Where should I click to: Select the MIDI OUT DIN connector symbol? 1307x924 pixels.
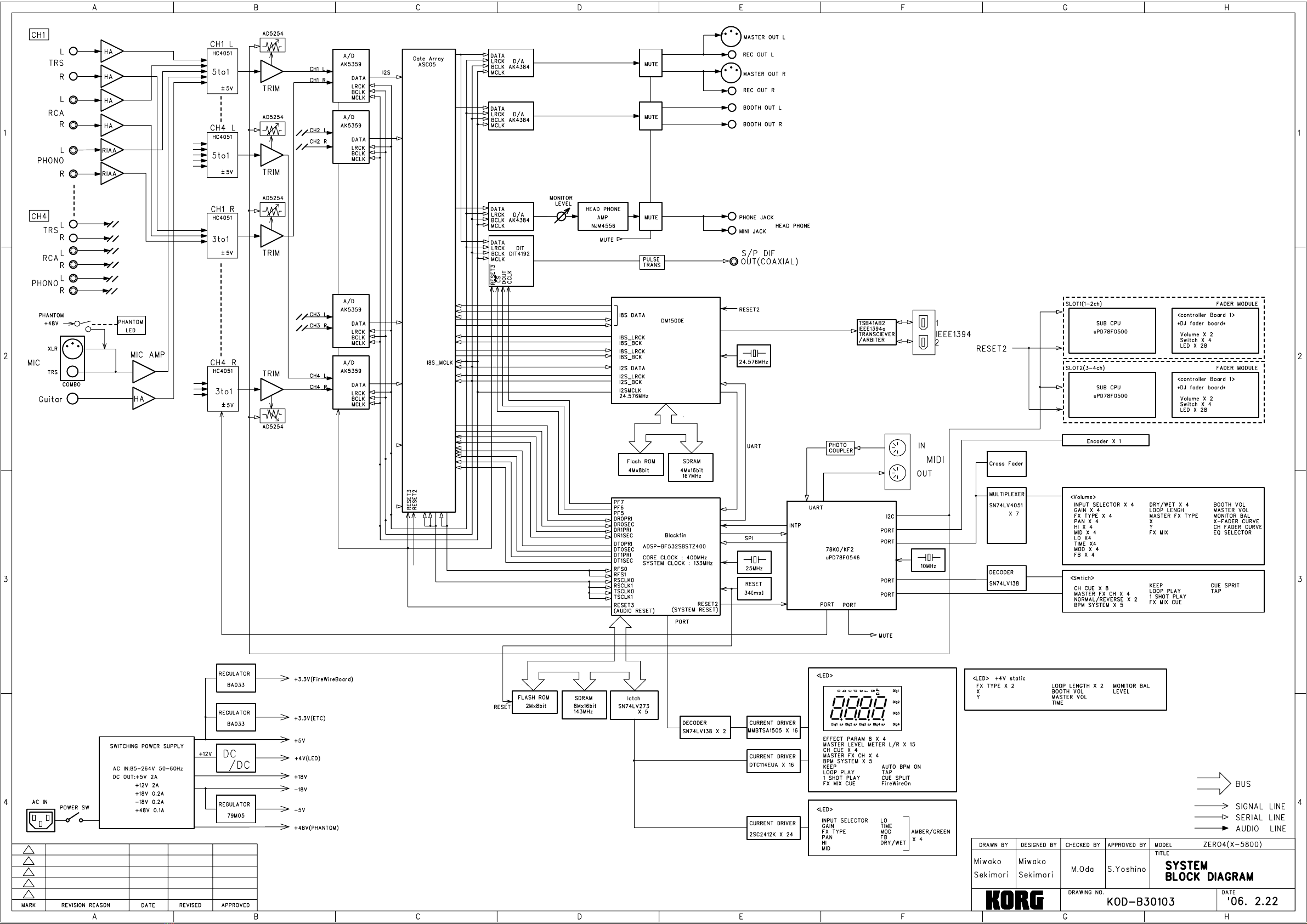[x=897, y=473]
